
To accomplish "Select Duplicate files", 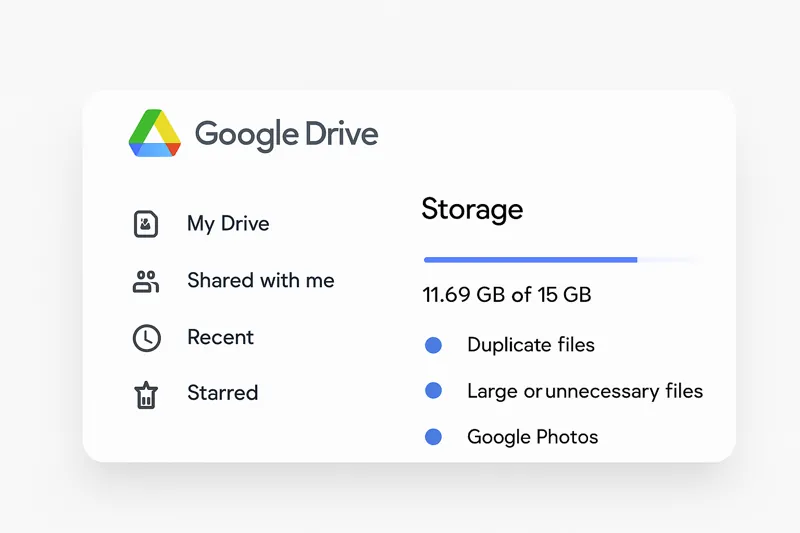I will (x=531, y=345).
